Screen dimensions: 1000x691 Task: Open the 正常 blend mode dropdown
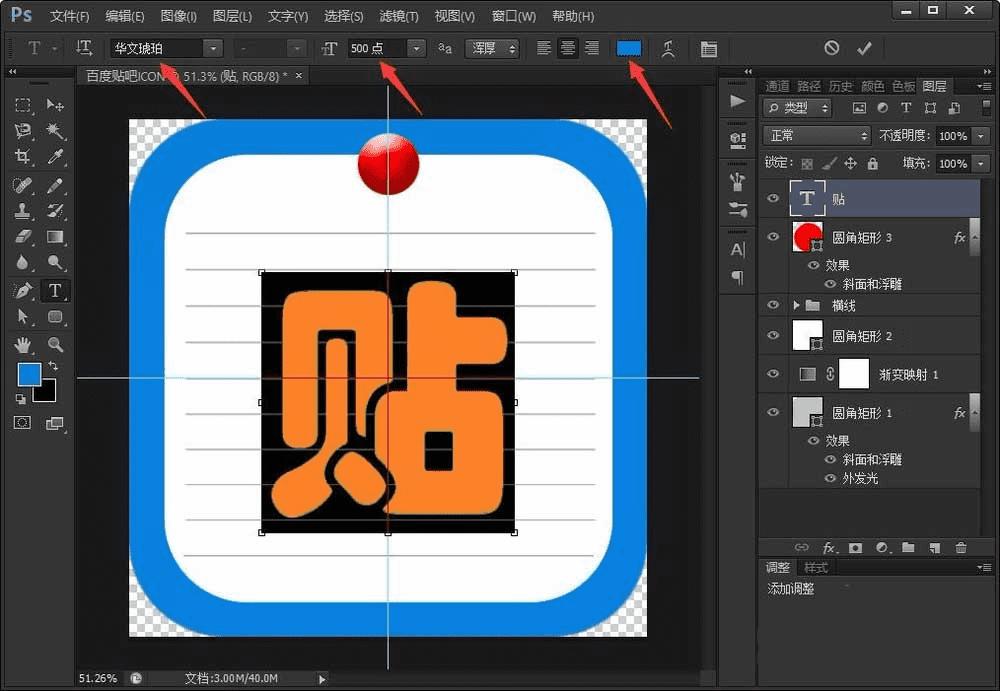click(817, 136)
